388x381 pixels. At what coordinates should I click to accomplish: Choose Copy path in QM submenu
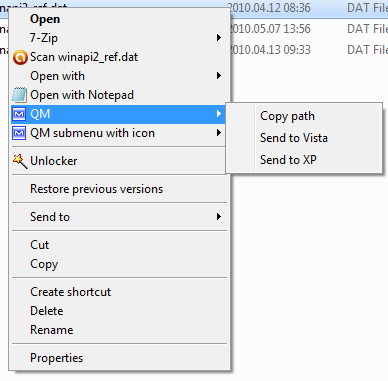pos(287,116)
